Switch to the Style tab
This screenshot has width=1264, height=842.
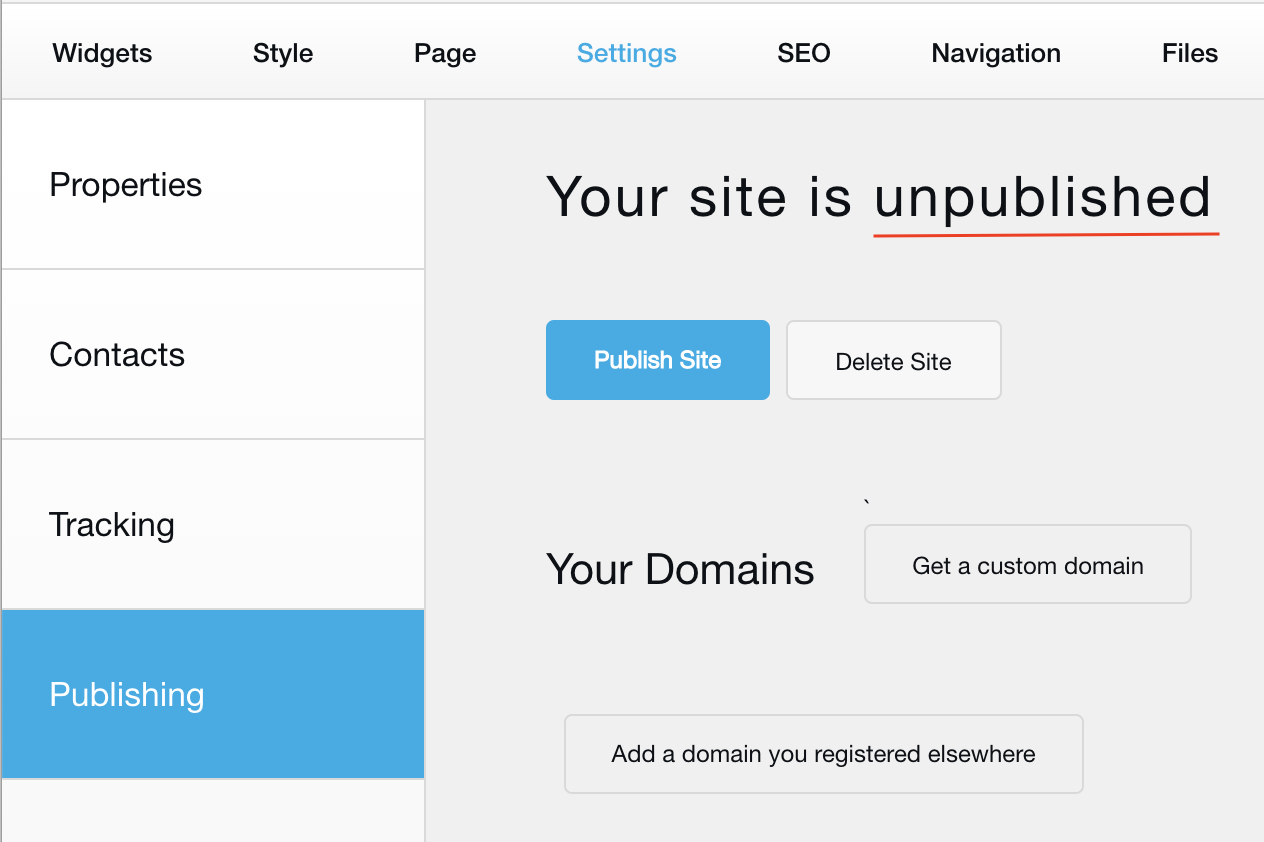coord(283,53)
